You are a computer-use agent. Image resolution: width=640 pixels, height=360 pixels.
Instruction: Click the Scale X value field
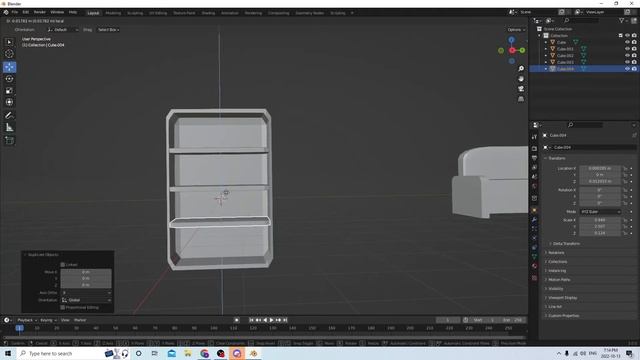600,220
